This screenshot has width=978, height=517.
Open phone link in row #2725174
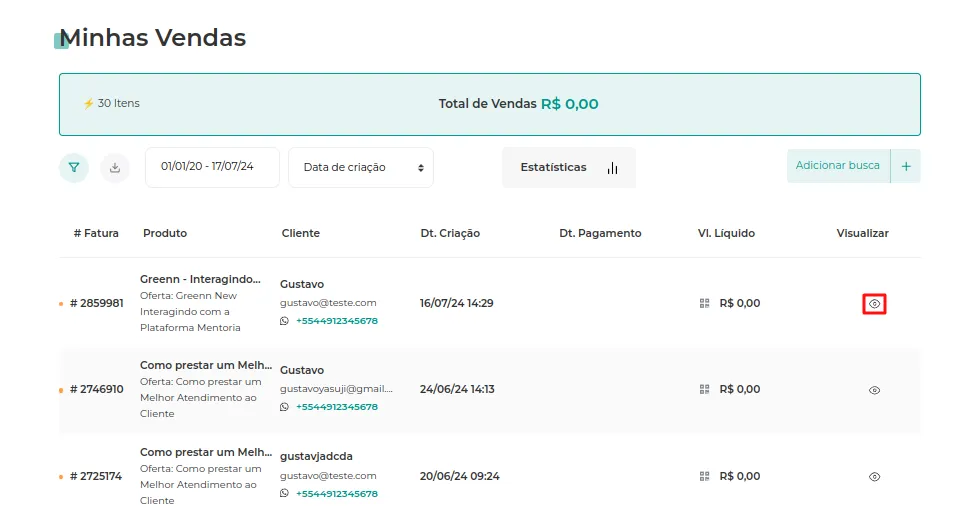click(337, 493)
